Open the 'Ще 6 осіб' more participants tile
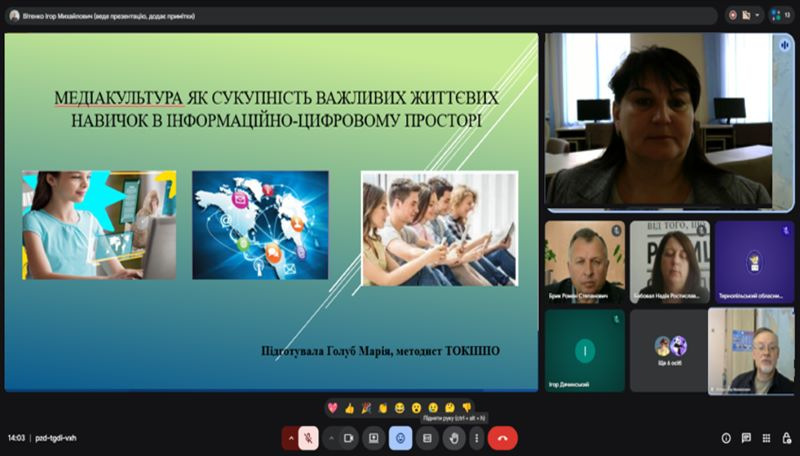The height and width of the screenshot is (456, 800). (x=669, y=351)
